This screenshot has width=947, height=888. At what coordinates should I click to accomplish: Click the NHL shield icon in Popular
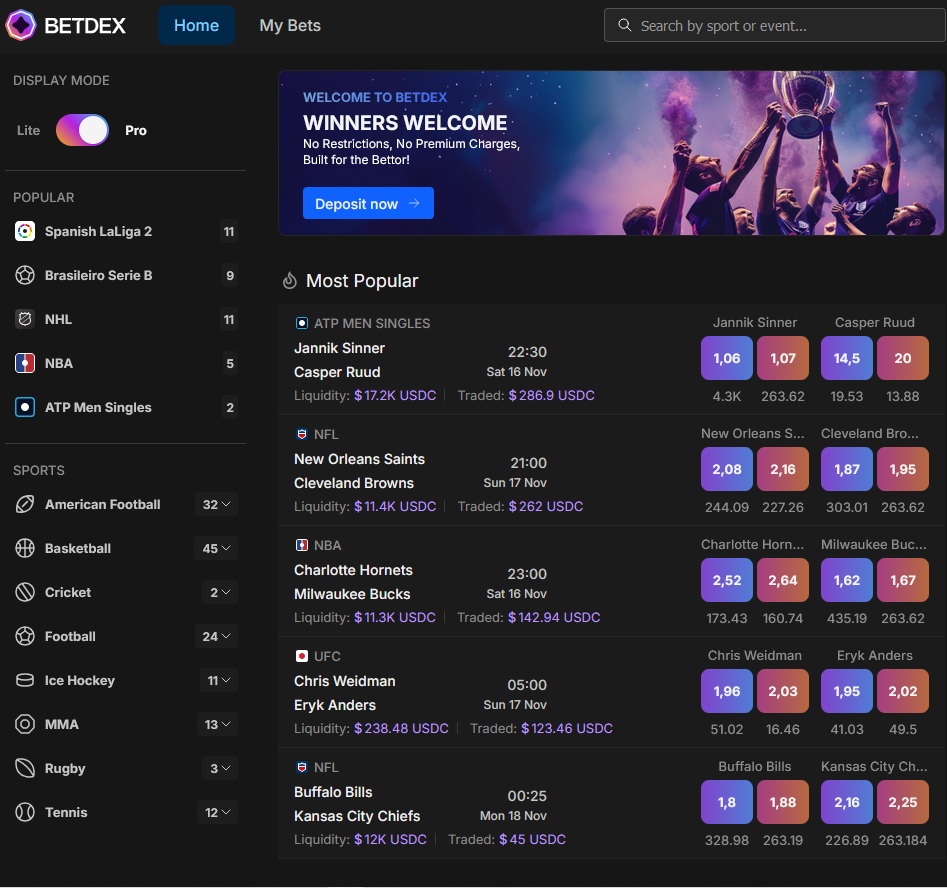click(x=25, y=319)
